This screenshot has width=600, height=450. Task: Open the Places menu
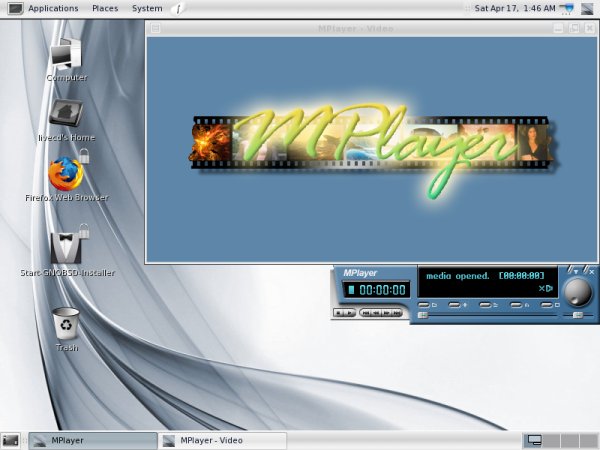tap(105, 8)
